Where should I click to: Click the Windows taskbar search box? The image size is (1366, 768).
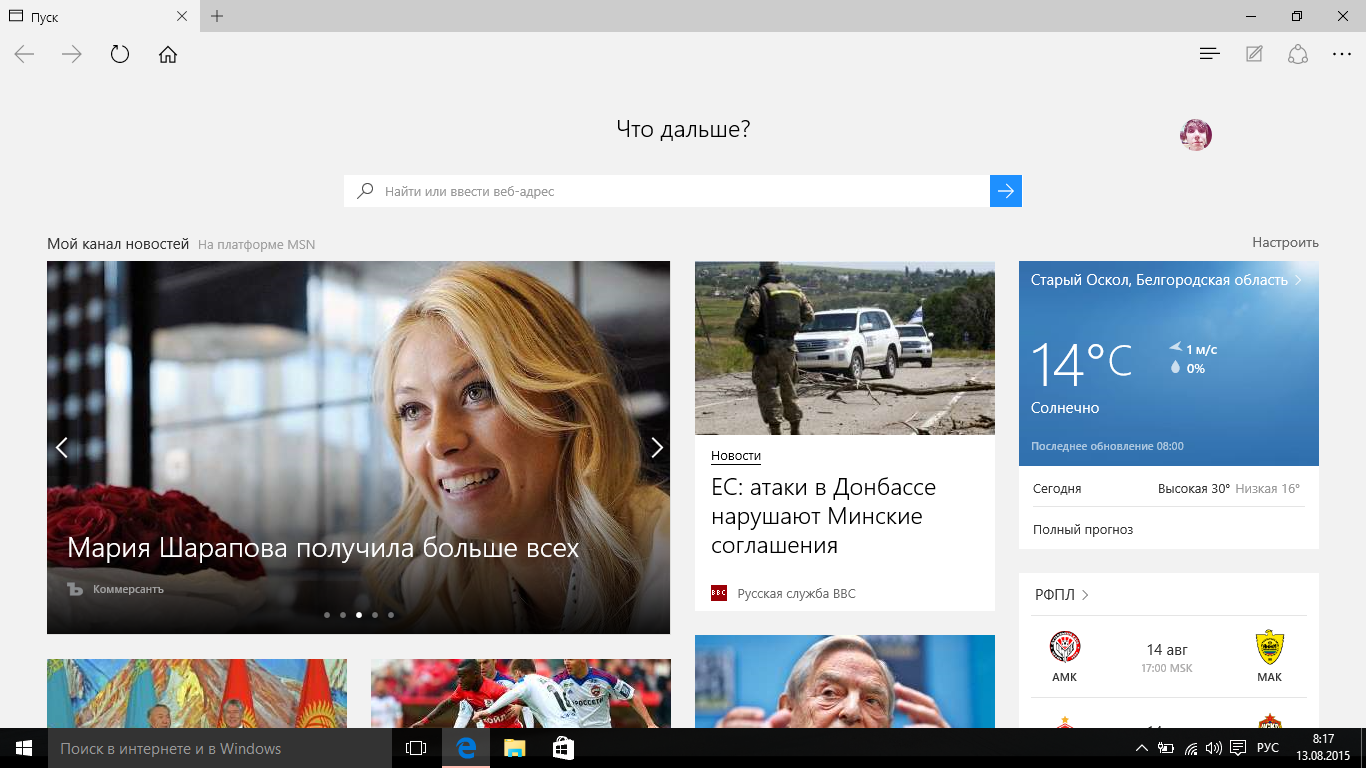tap(220, 748)
